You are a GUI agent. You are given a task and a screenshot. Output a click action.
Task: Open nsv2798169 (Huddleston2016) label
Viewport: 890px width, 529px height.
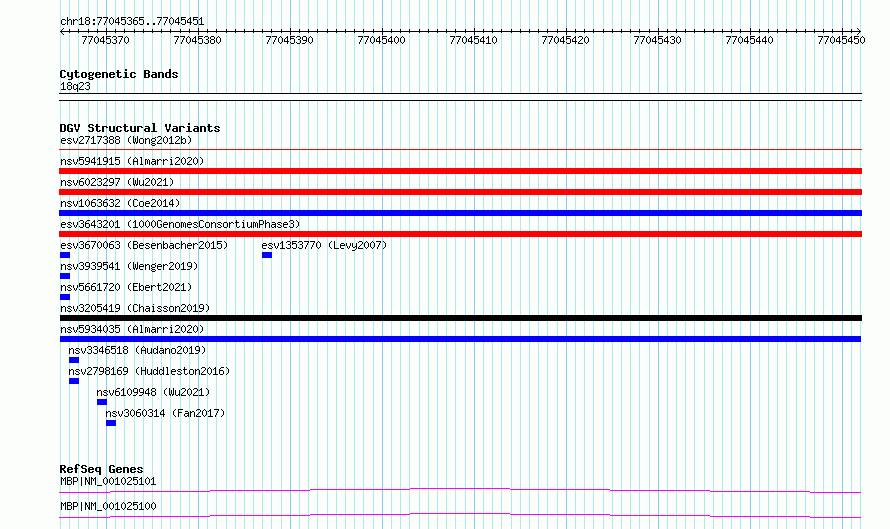(149, 371)
